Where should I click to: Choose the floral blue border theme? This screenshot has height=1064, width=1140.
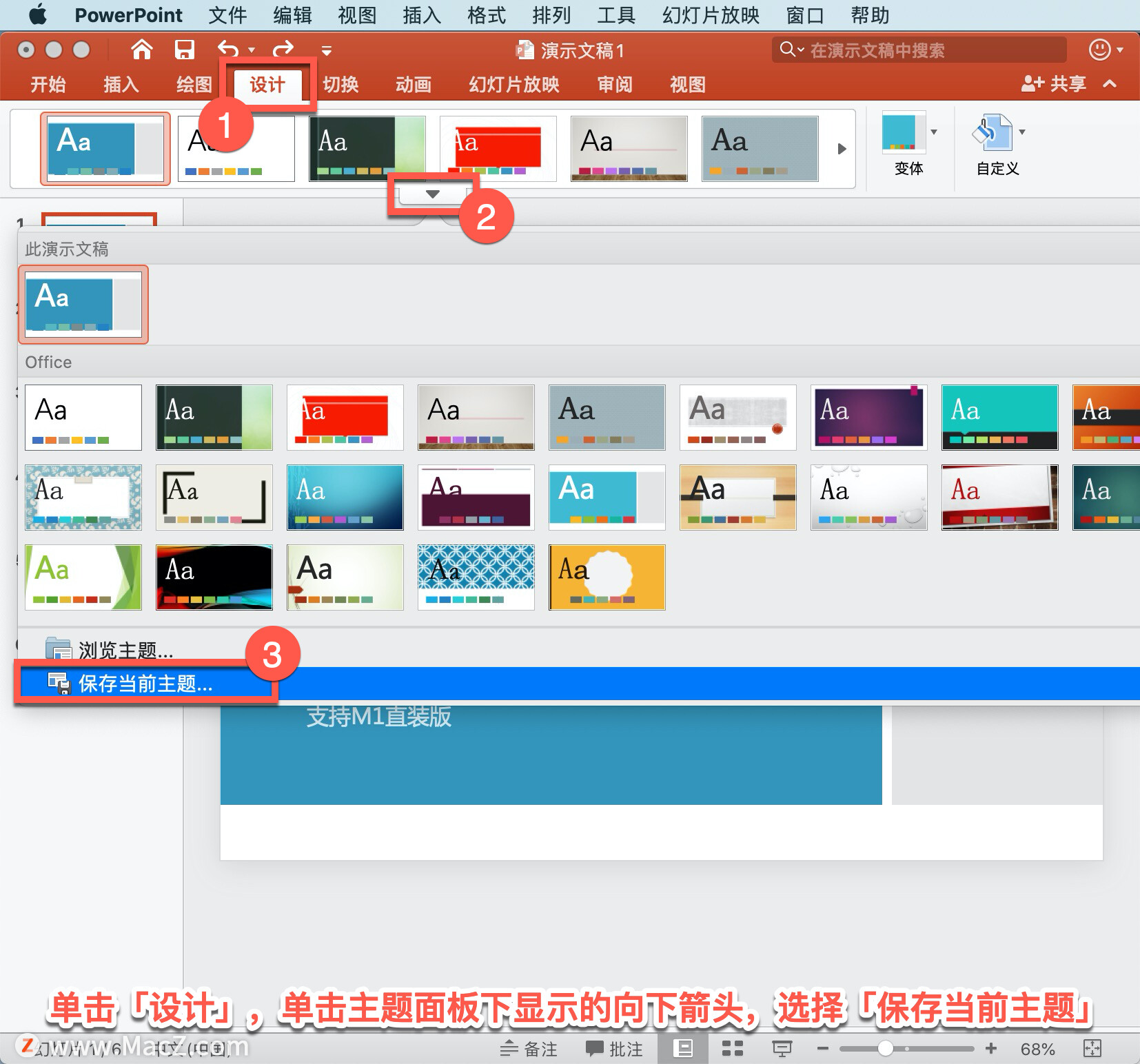pos(83,498)
